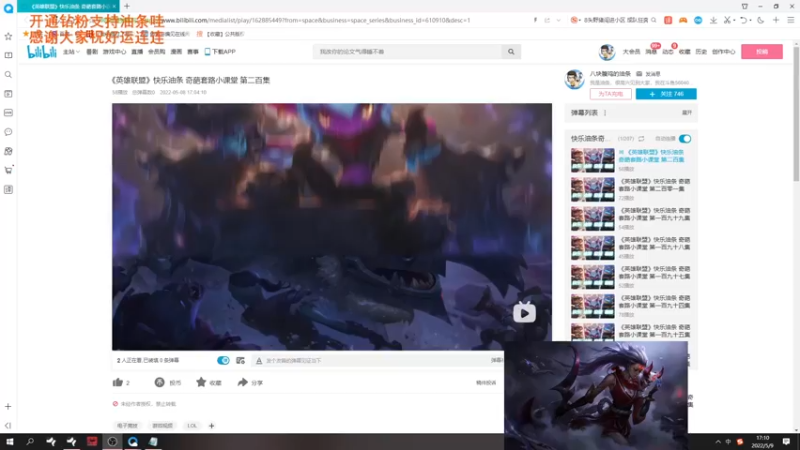Click the browser address bar URL
Image resolution: width=800 pixels, height=450 pixels.
click(x=316, y=20)
